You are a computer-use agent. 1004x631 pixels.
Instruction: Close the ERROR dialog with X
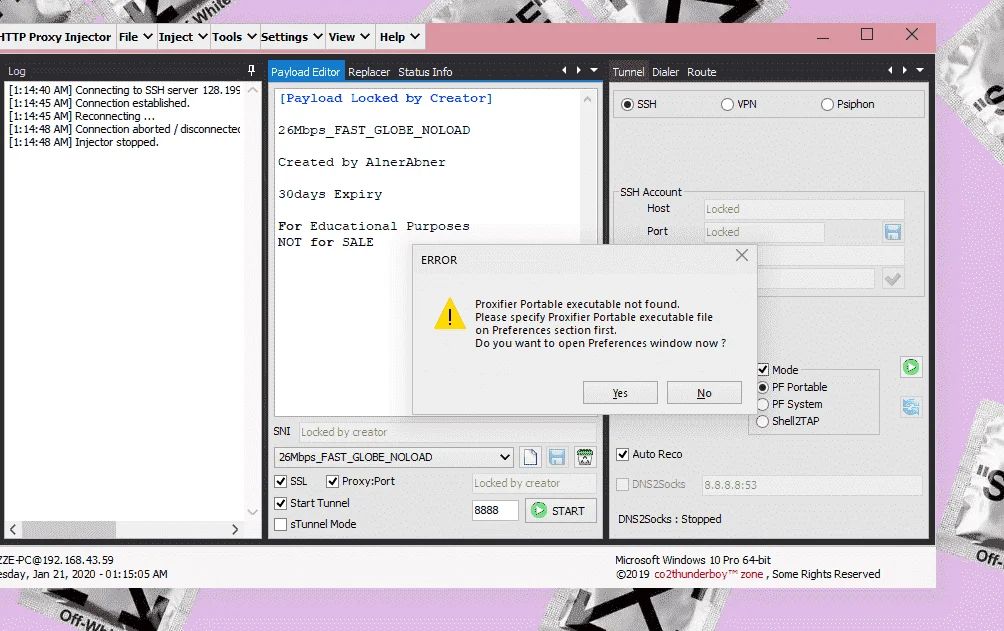click(x=742, y=255)
